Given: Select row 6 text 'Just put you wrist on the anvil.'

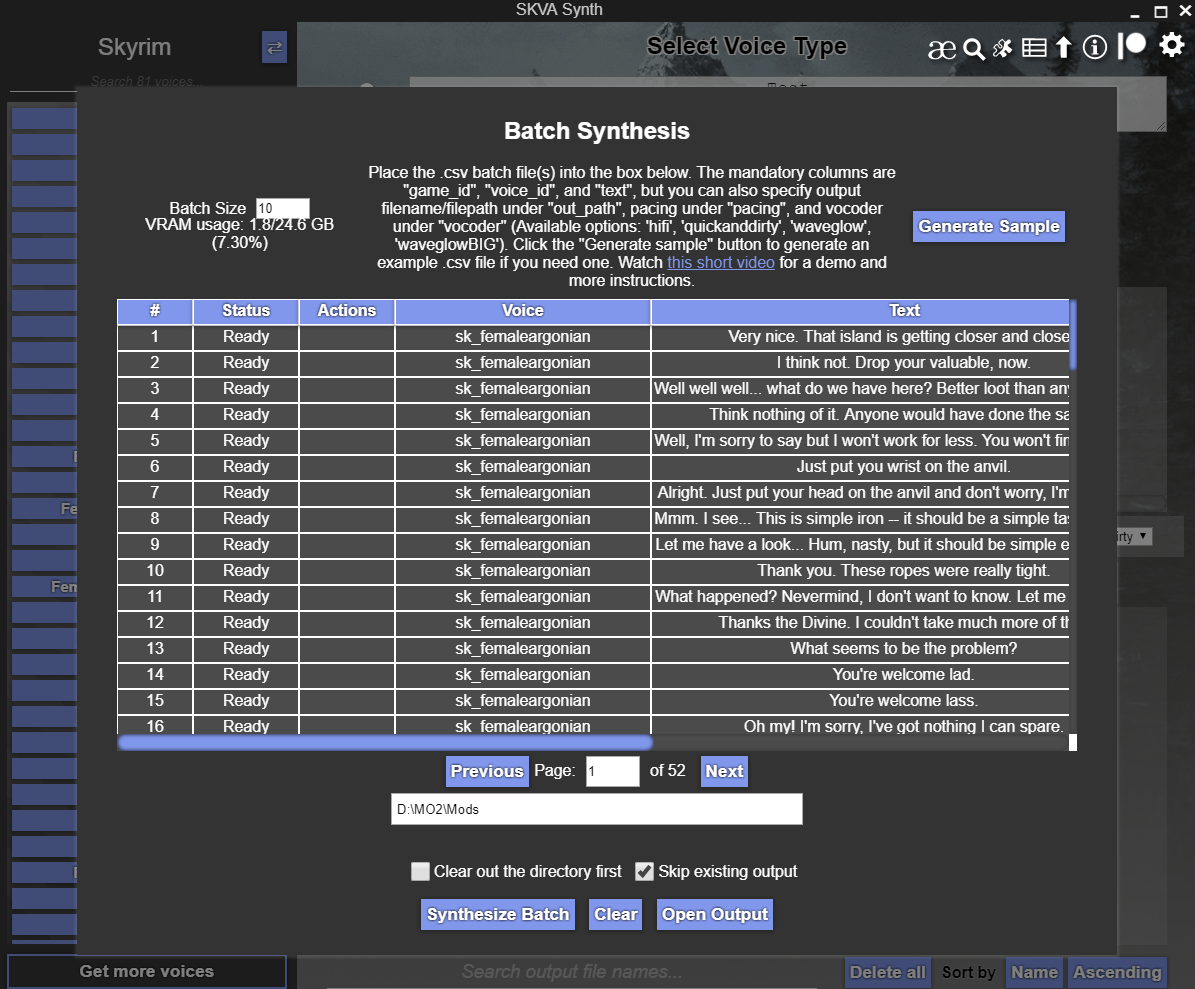Looking at the screenshot, I should click(903, 466).
